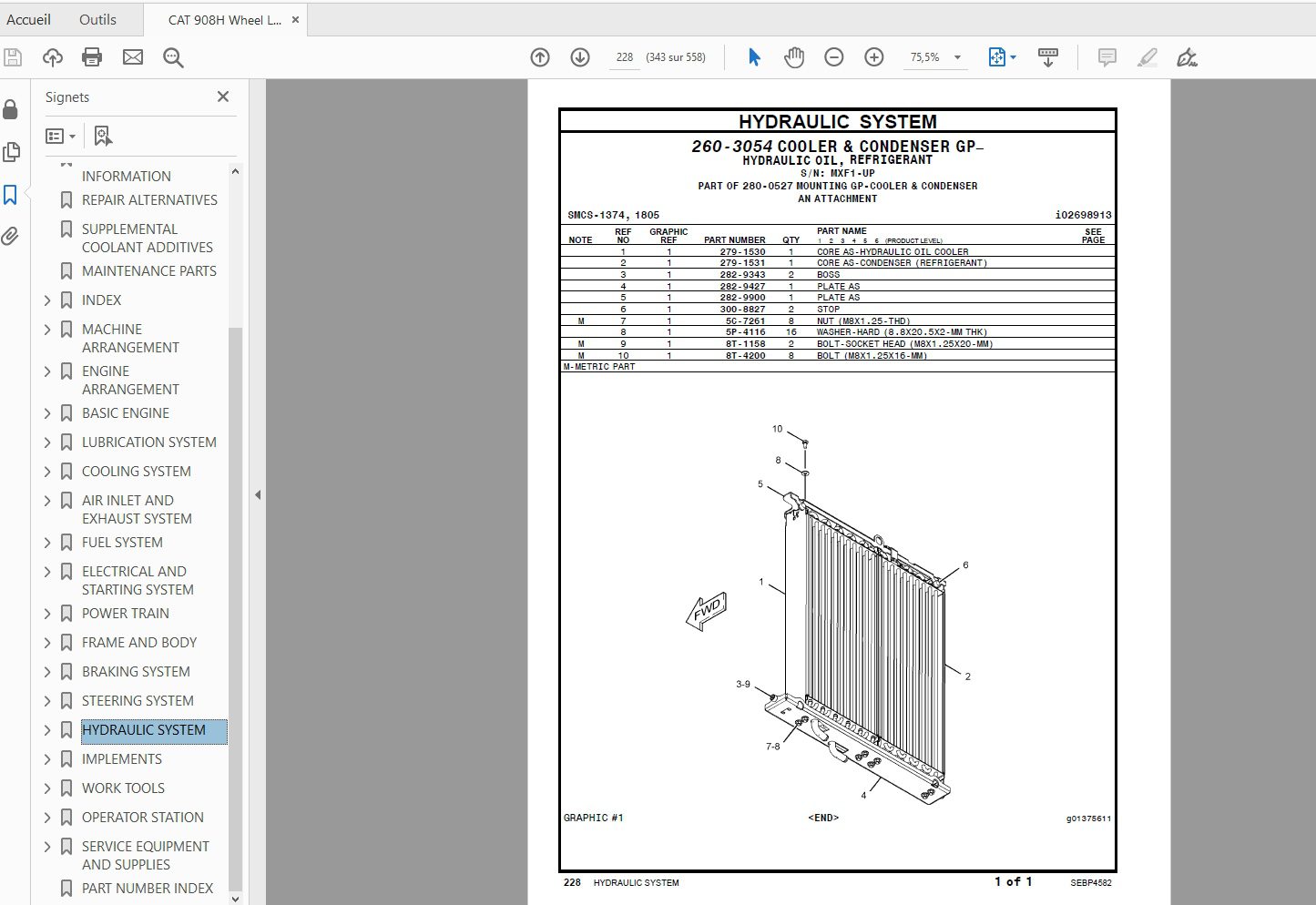The image size is (1316, 905).
Task: Expand the INDEX bookmark
Action: [47, 300]
